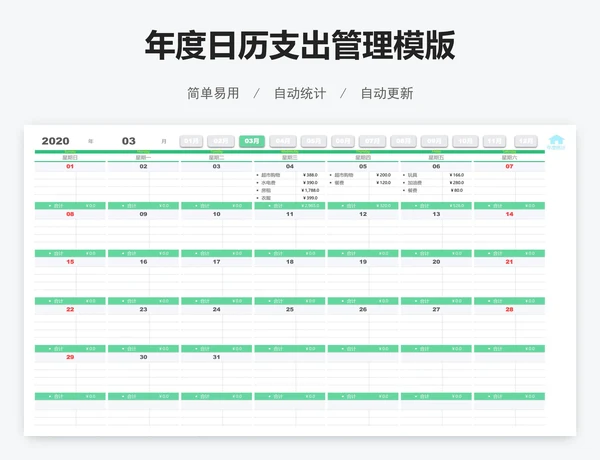Click the ¥1,788.0 amount cell
This screenshot has height=460, width=600.
coord(310,190)
